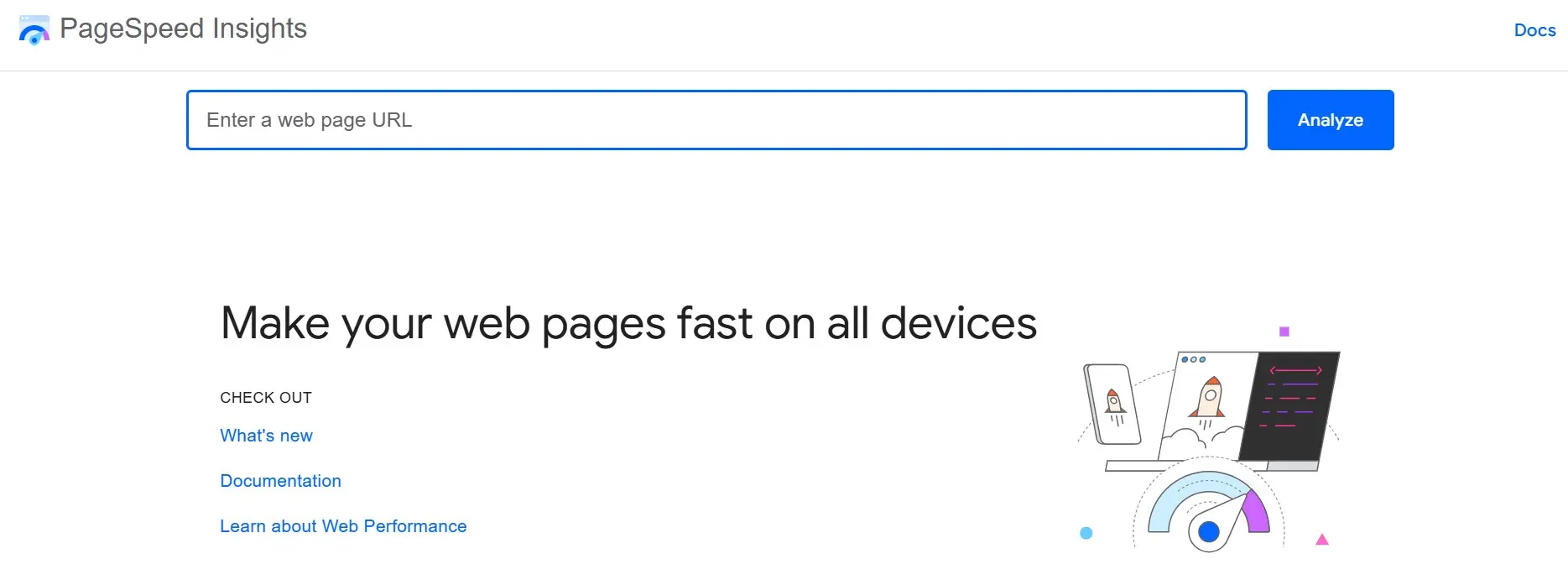
Task: Click the light blue dot left of the gauge
Action: click(x=1087, y=531)
